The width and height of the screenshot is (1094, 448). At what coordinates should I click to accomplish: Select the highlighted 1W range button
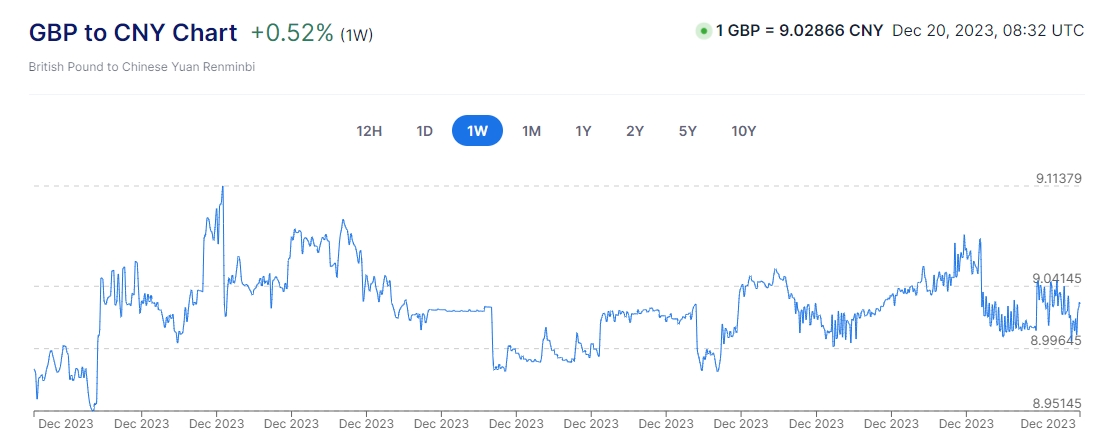pyautogui.click(x=477, y=131)
